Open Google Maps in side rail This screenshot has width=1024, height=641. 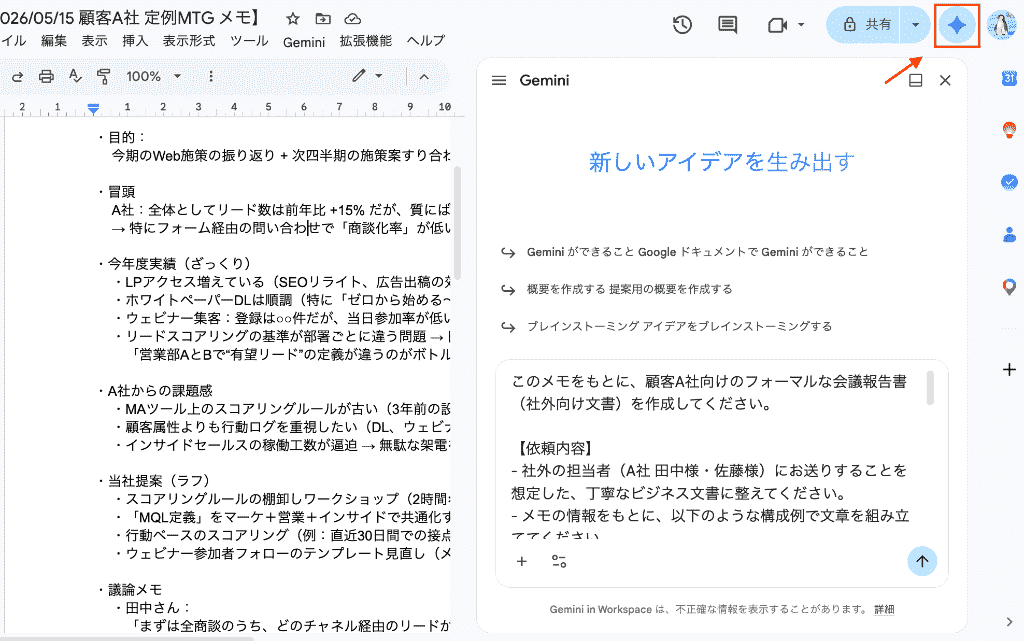tap(1009, 287)
